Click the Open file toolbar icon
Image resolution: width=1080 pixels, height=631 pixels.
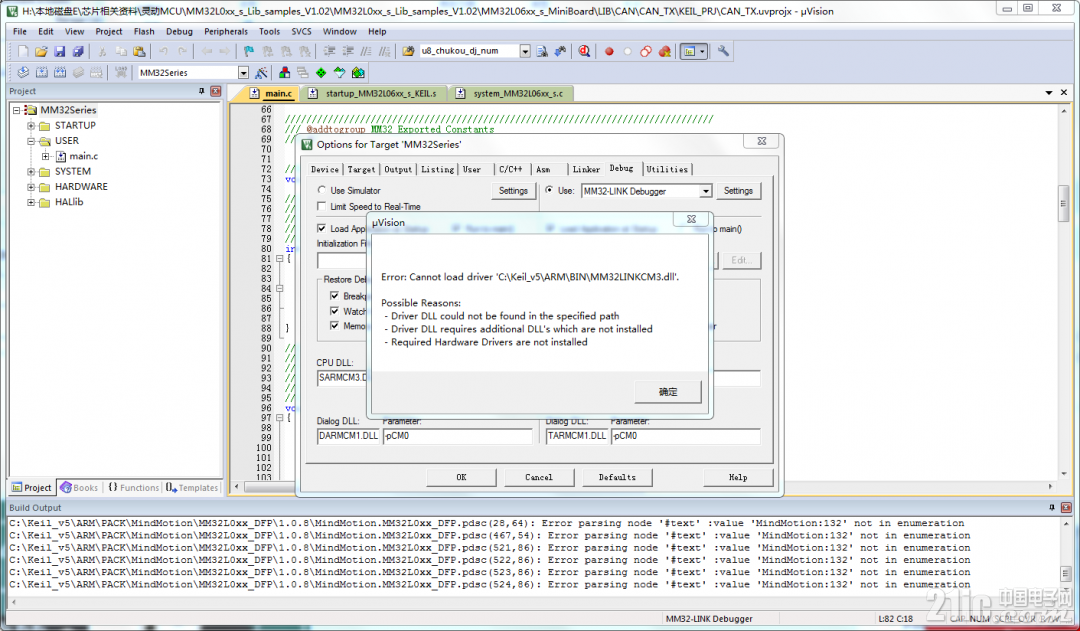click(41, 51)
